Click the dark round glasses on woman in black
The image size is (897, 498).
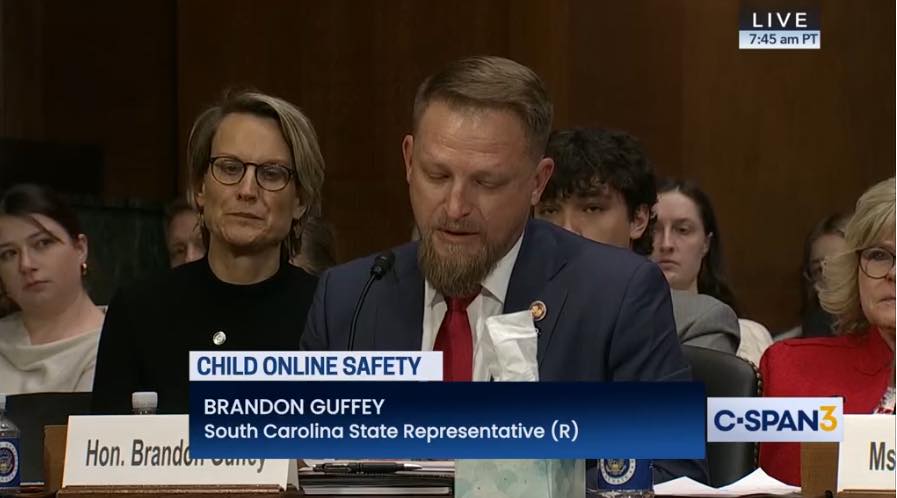(x=251, y=173)
